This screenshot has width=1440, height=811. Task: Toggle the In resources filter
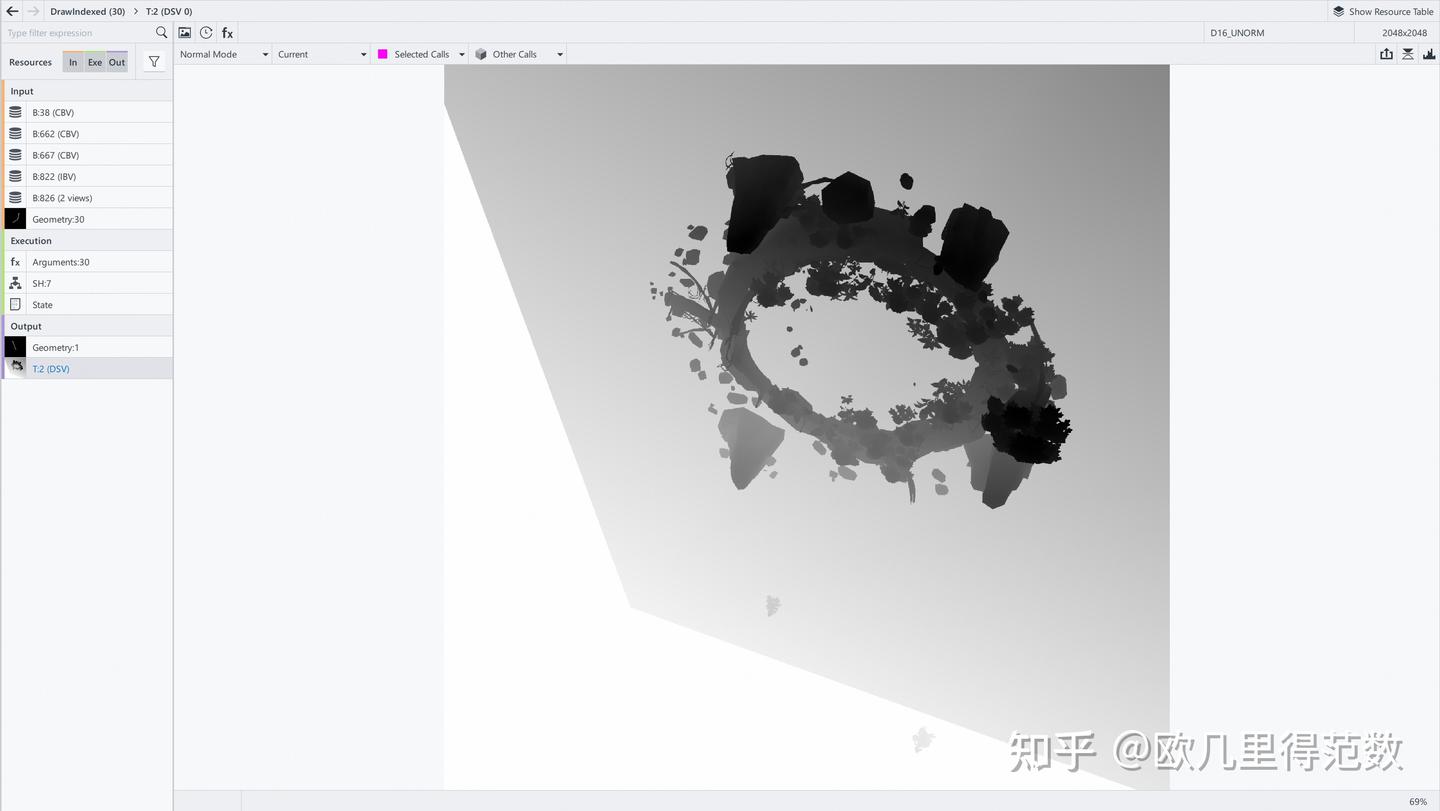(x=73, y=62)
